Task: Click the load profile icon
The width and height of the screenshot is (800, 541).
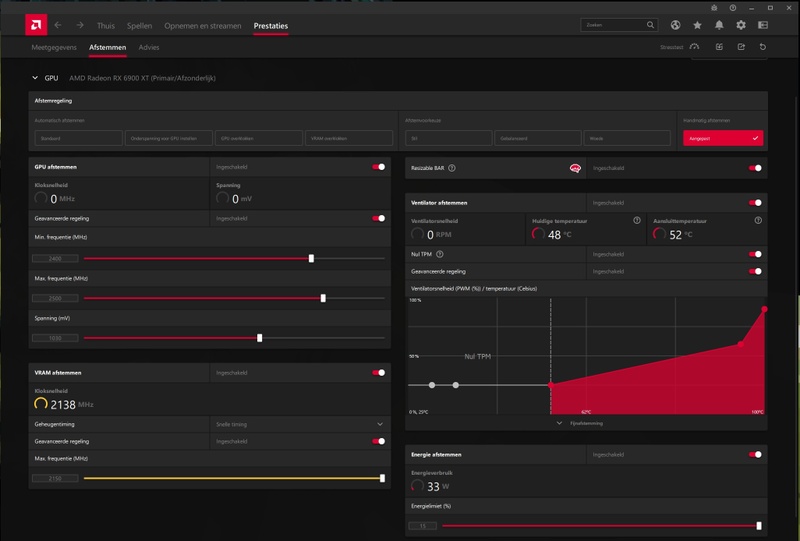Action: pyautogui.click(x=719, y=47)
